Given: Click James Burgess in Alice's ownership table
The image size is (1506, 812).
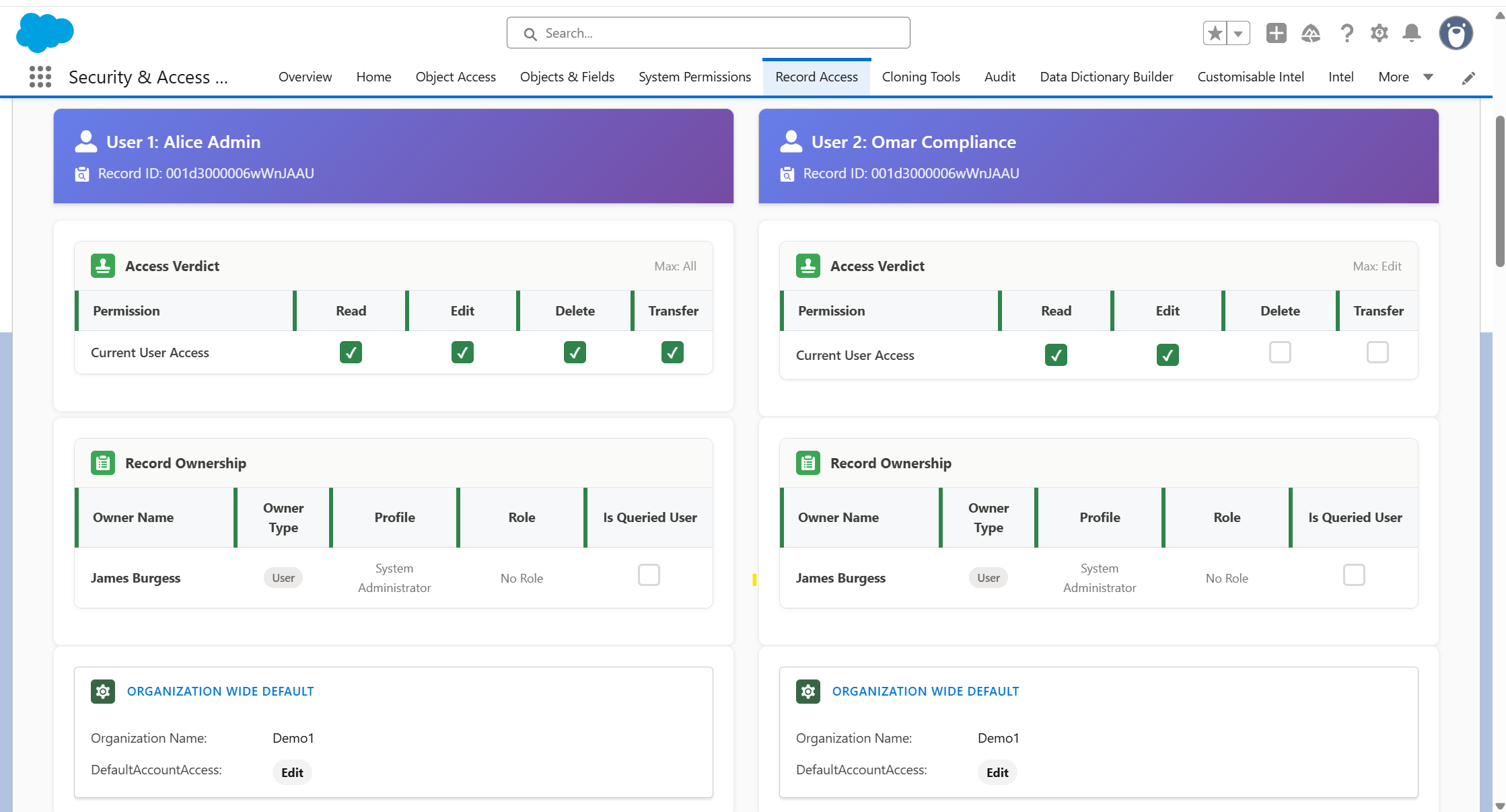Looking at the screenshot, I should click(x=135, y=578).
